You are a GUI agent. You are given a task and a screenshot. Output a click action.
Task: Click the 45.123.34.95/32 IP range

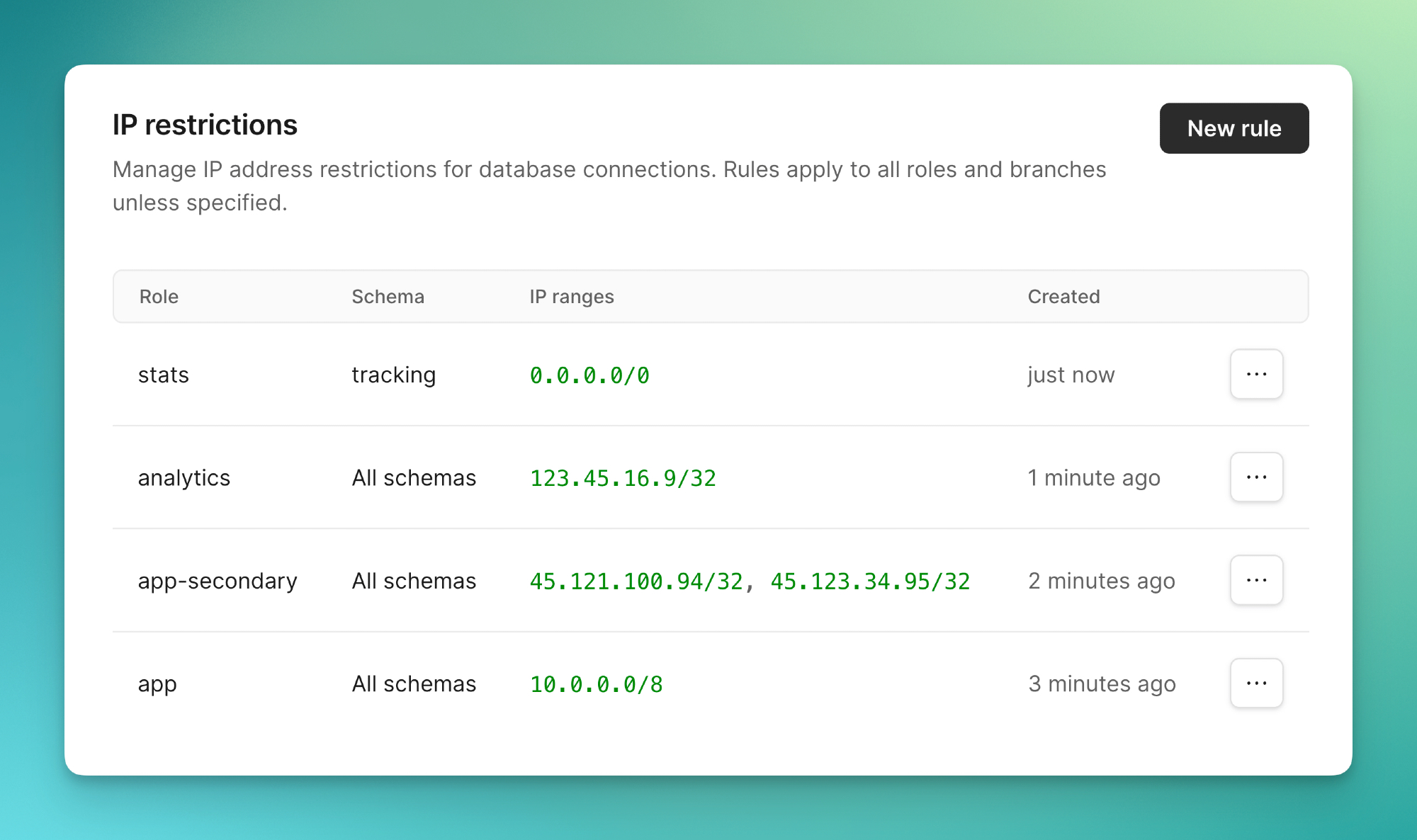870,581
